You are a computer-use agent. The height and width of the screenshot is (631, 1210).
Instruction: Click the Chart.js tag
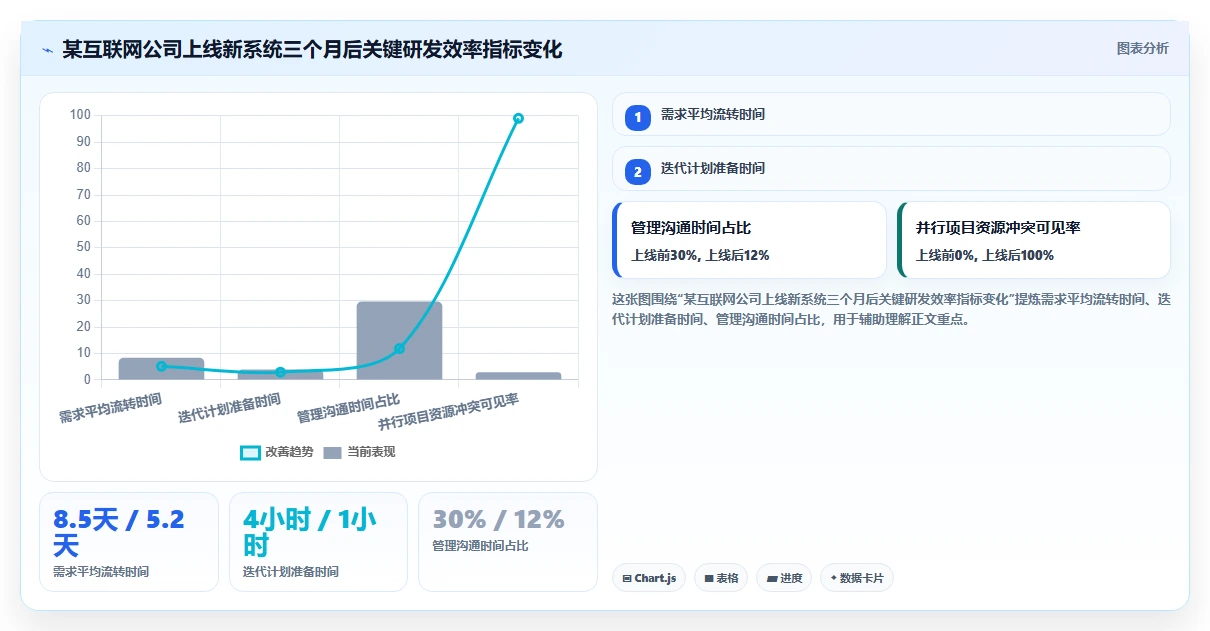(649, 578)
